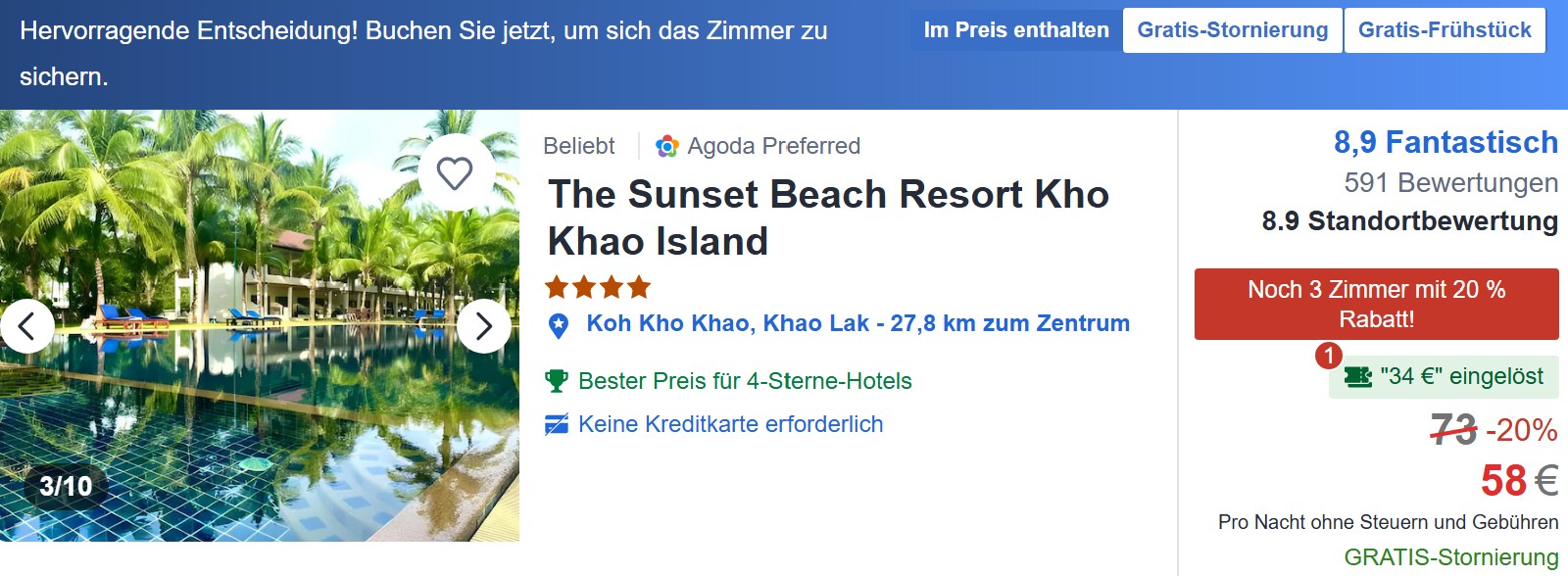Select the Gratis-Frühstück filter tag
Viewport: 1568px width, 576px height.
[x=1445, y=30]
